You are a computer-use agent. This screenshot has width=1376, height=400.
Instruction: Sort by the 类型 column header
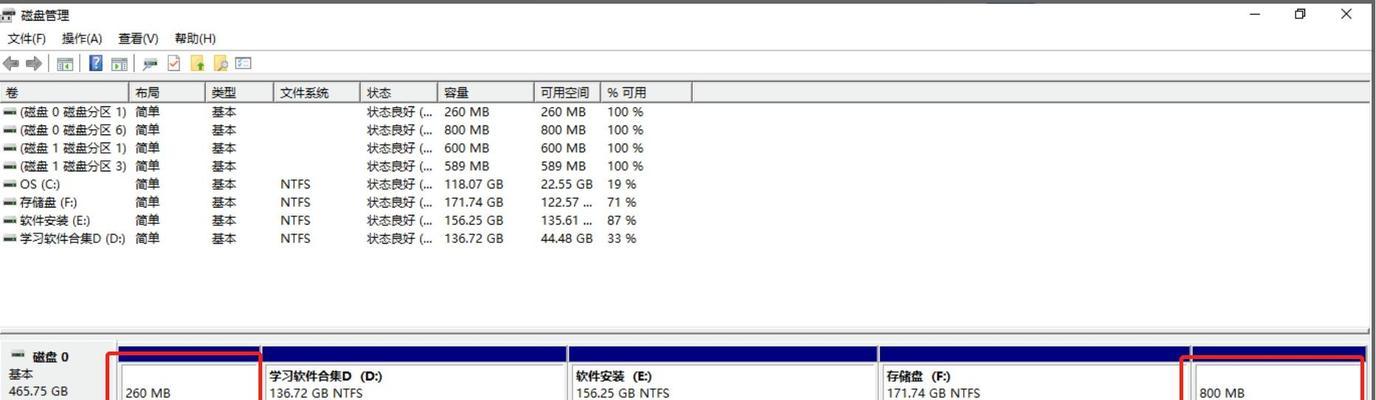(x=240, y=92)
